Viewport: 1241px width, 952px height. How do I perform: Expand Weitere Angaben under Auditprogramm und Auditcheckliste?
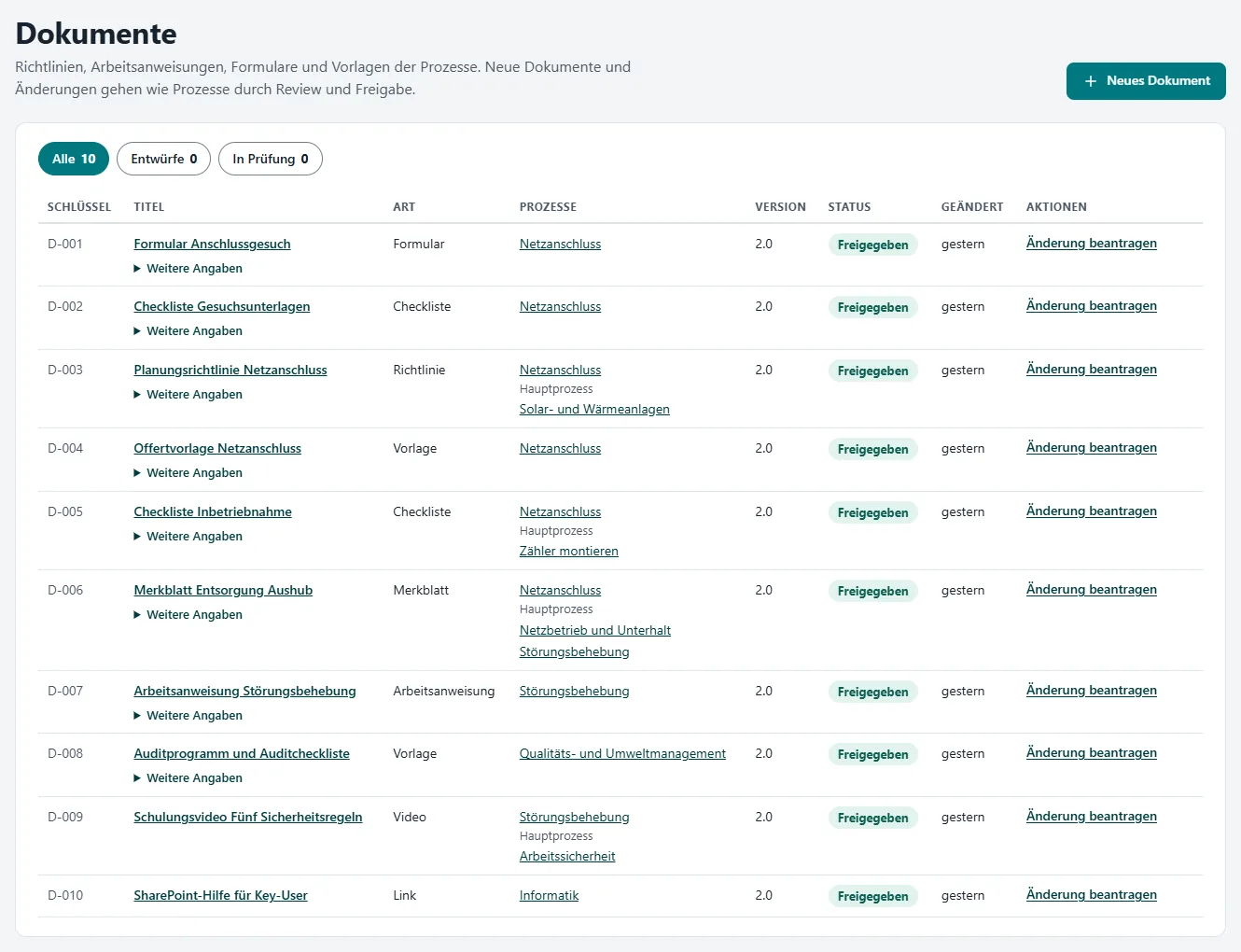(188, 778)
